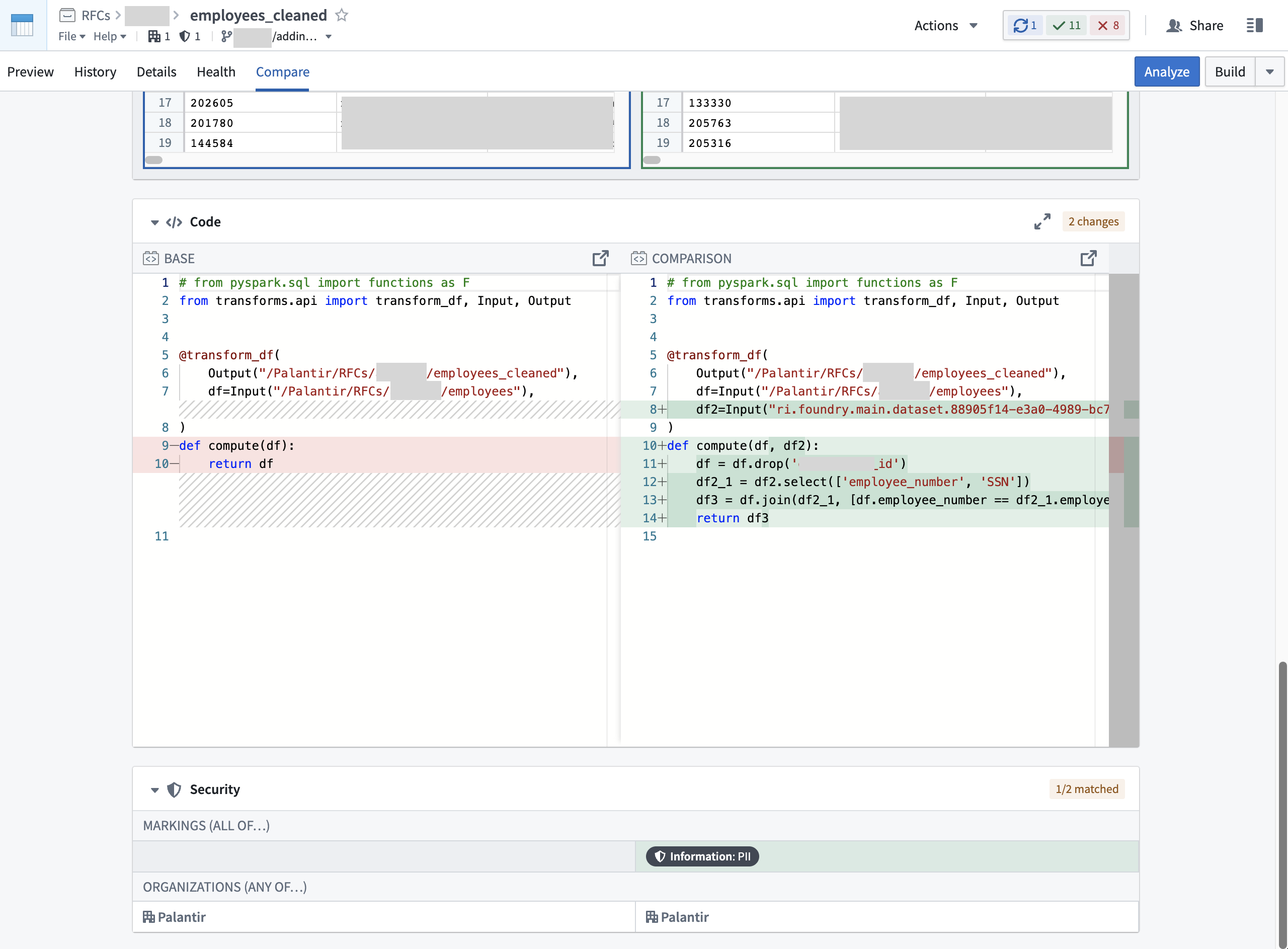The image size is (1288, 949).
Task: Open the branch selector dropdown
Action: pyautogui.click(x=329, y=36)
